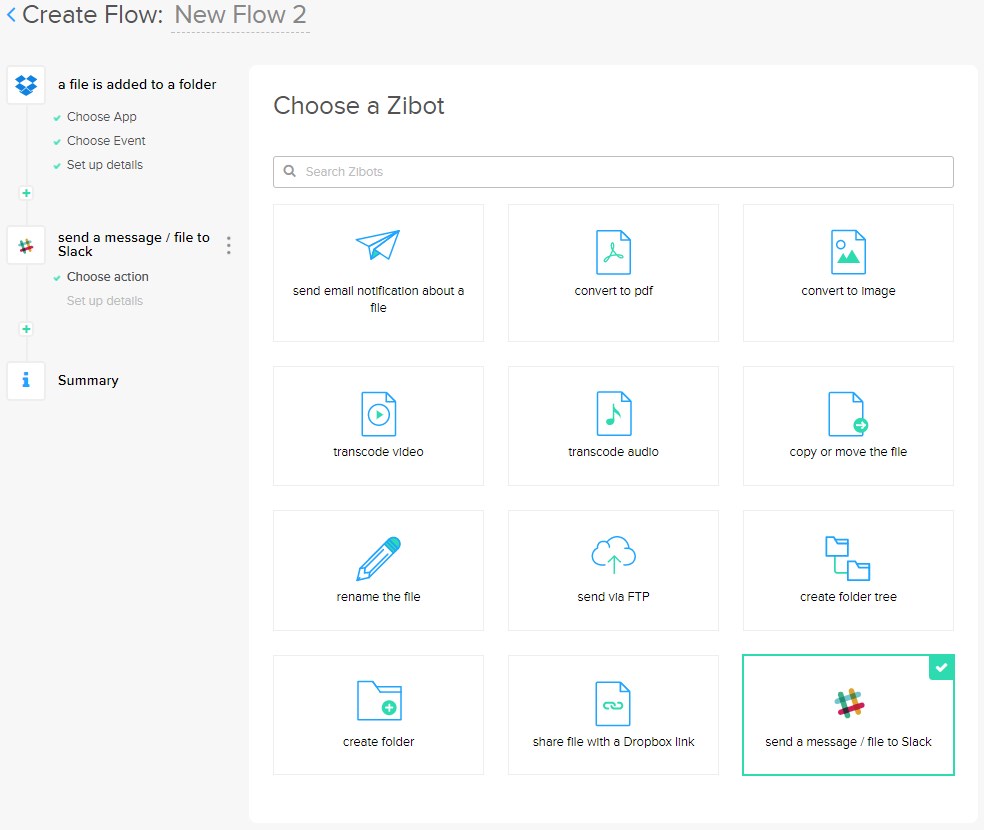Screen dimensions: 984x830
Task: Open the Choose App step
Action: (x=101, y=117)
